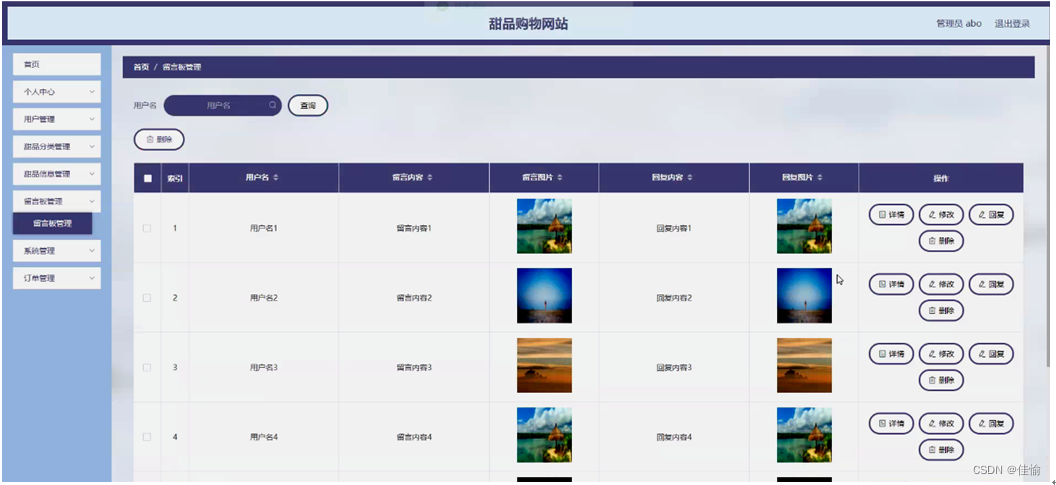Select 留言板管理 submenu item
The image size is (1056, 485).
coord(52,224)
